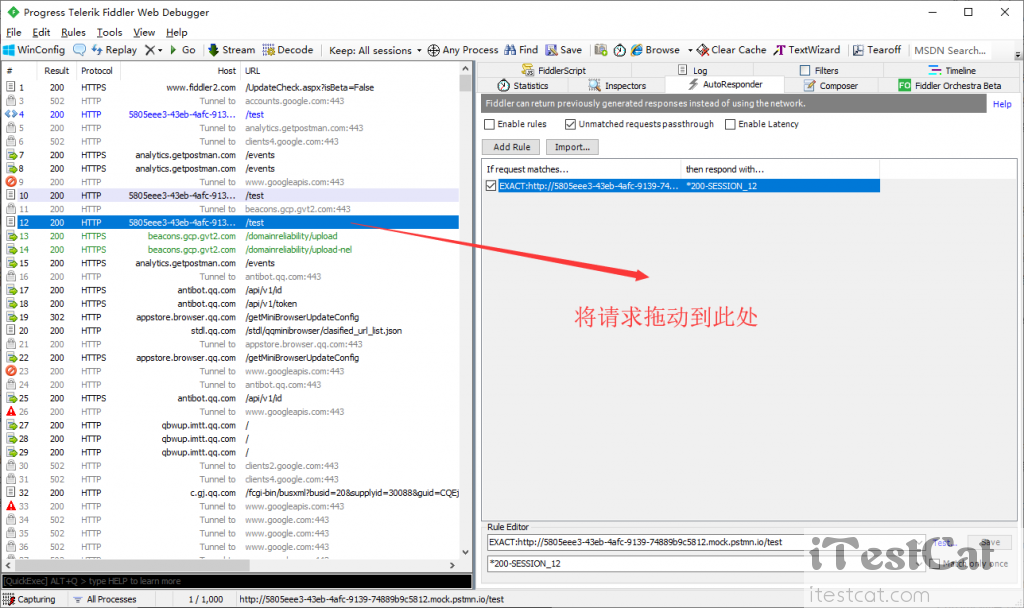Image resolution: width=1024 pixels, height=608 pixels.
Task: Open the FiddlerScript tab
Action: (x=554, y=70)
